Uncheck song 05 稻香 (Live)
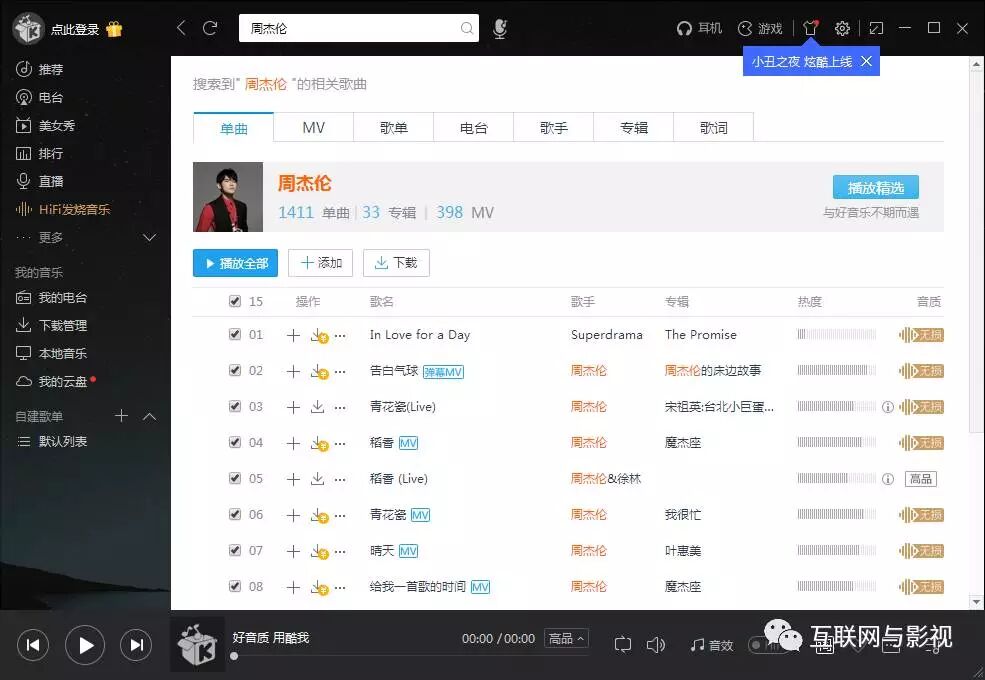The height and width of the screenshot is (680, 985). (x=235, y=478)
